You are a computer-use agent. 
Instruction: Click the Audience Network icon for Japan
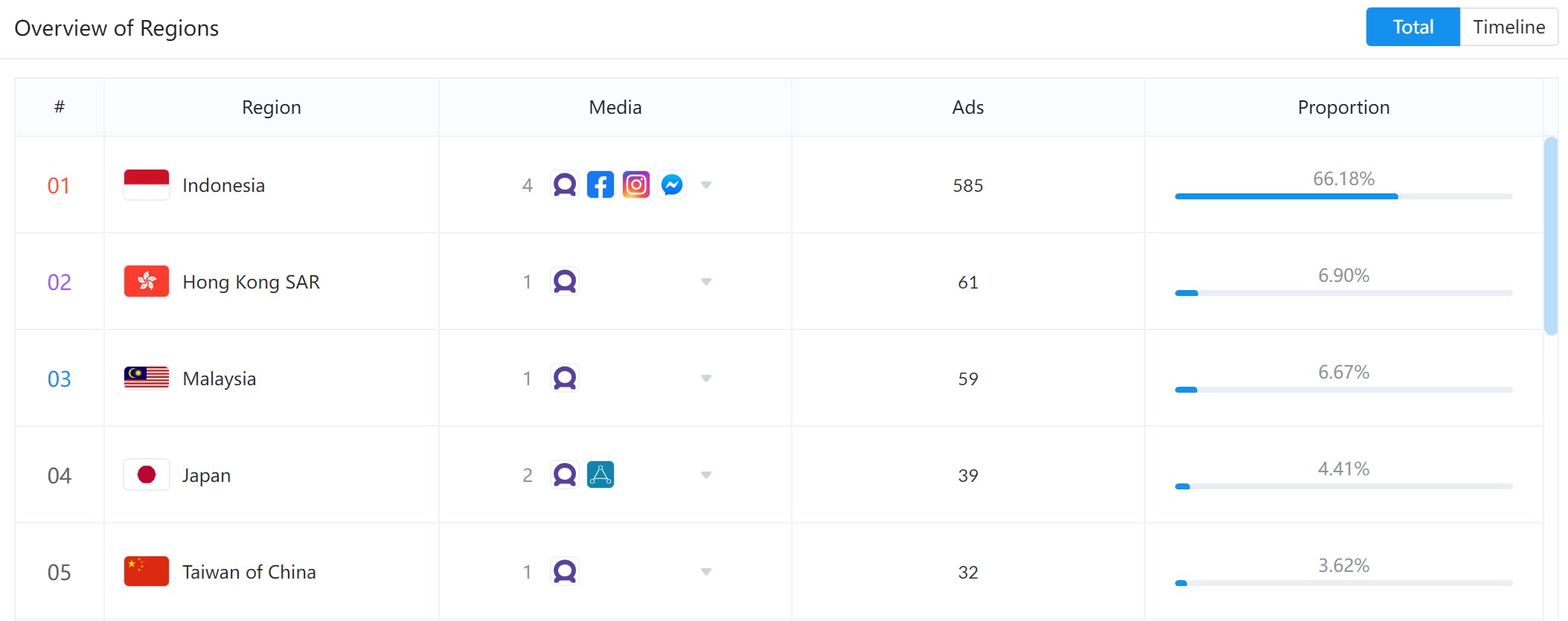[565, 474]
